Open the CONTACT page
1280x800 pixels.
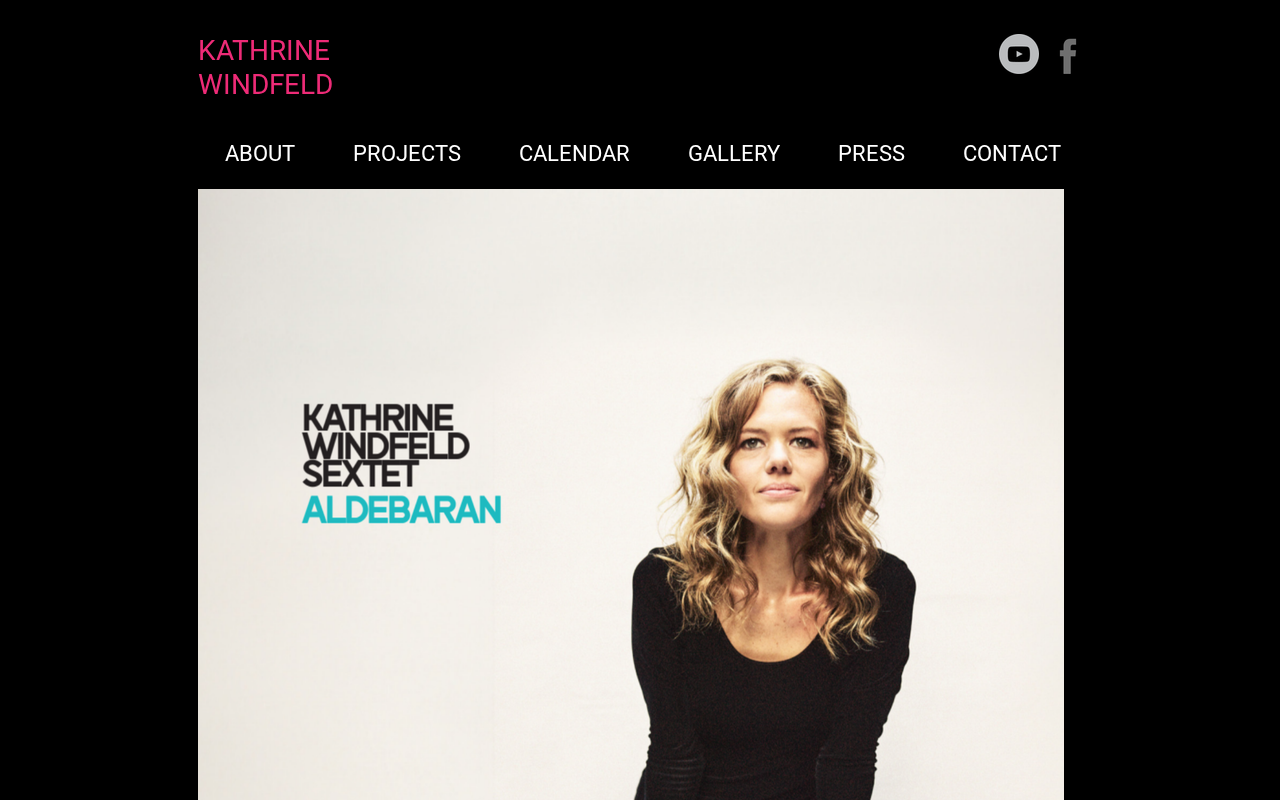1012,154
